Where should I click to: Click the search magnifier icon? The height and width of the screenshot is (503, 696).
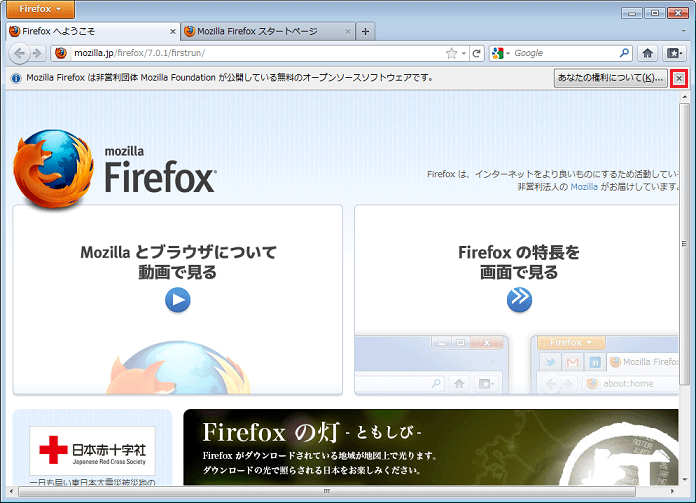(624, 53)
